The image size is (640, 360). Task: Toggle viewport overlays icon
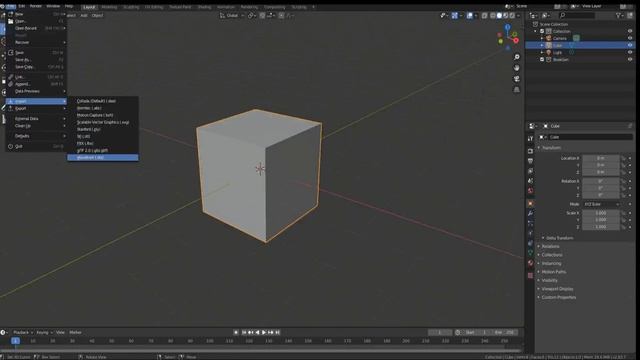pyautogui.click(x=470, y=16)
